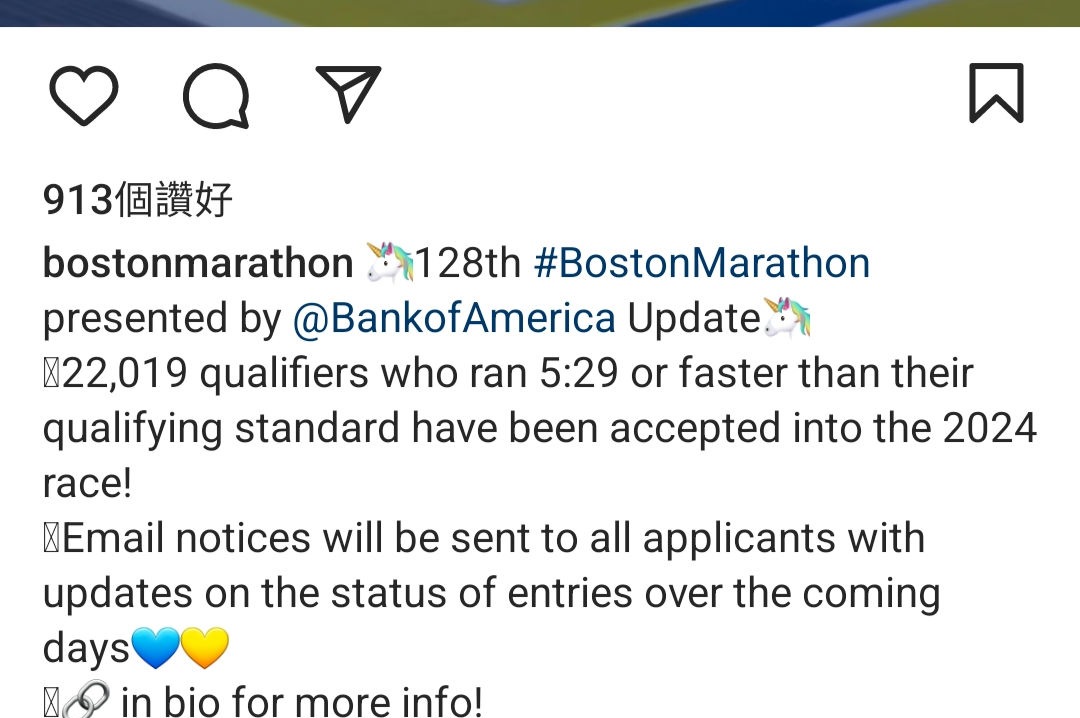The image size is (1080, 718).
Task: Click the unicorn emoji after Update
Action: (787, 317)
